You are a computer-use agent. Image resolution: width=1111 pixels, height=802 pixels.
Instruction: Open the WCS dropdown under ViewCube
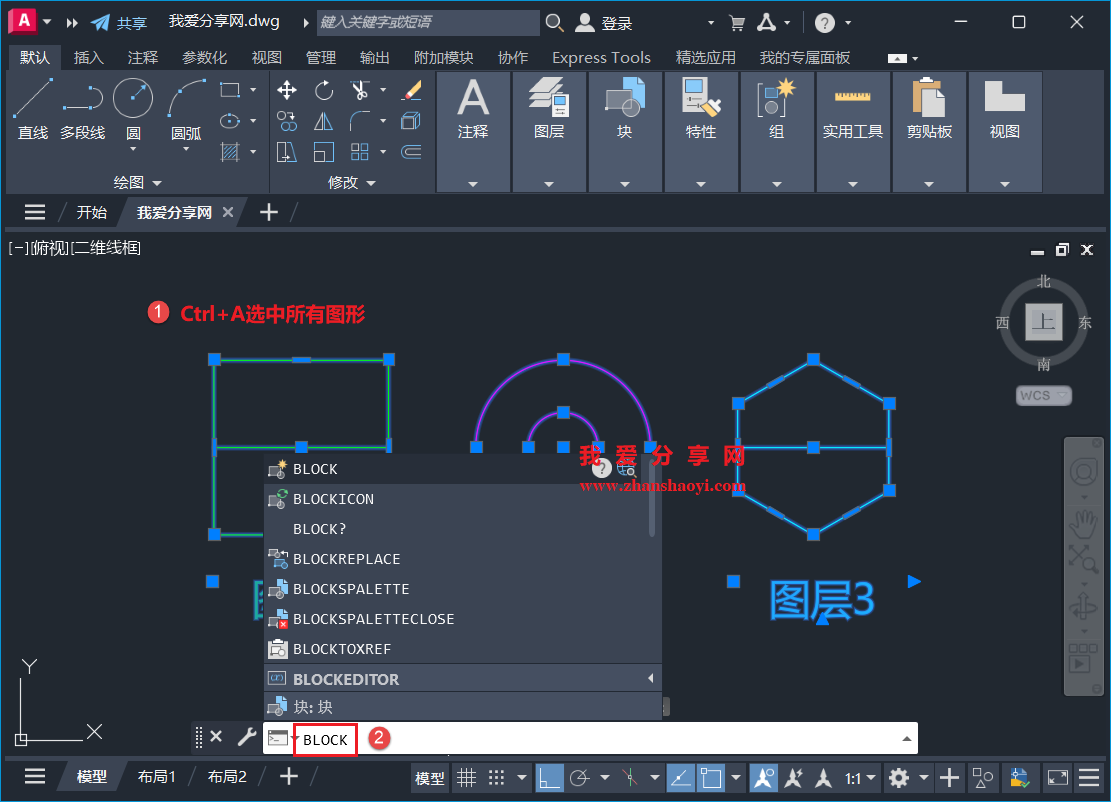click(x=1042, y=395)
